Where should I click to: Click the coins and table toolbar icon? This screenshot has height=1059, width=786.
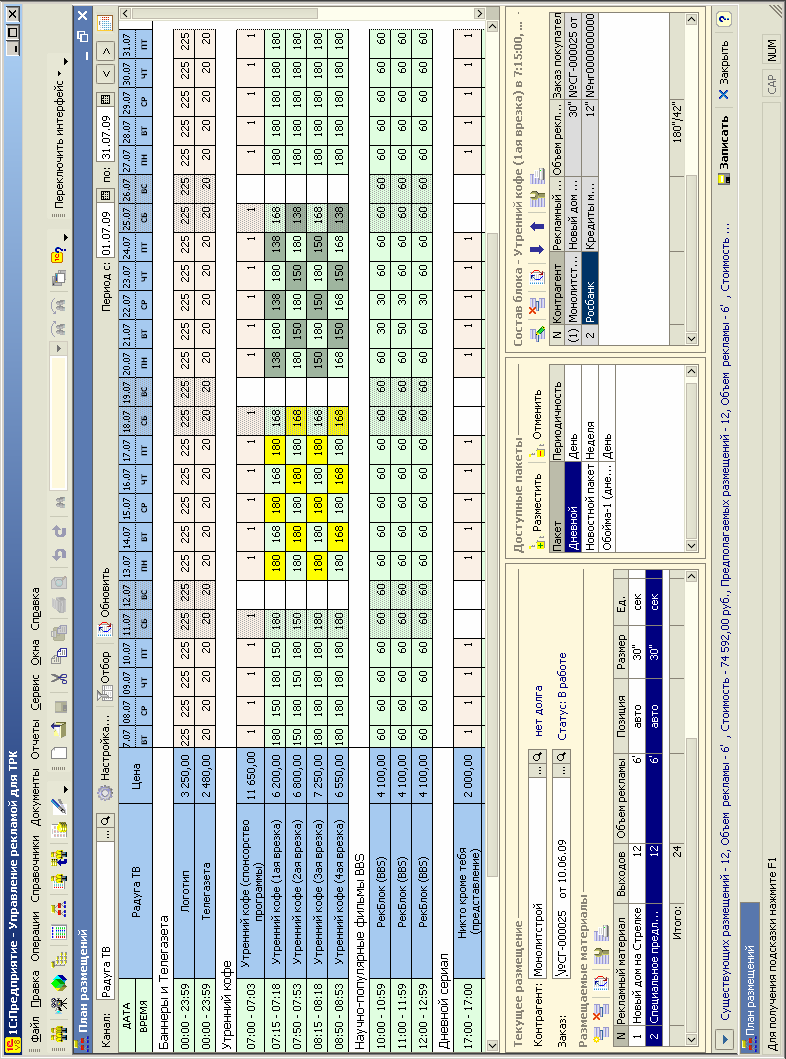tap(59, 829)
